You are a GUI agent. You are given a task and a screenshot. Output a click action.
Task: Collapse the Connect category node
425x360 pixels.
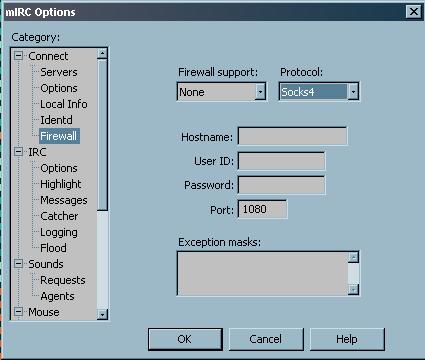[18, 56]
